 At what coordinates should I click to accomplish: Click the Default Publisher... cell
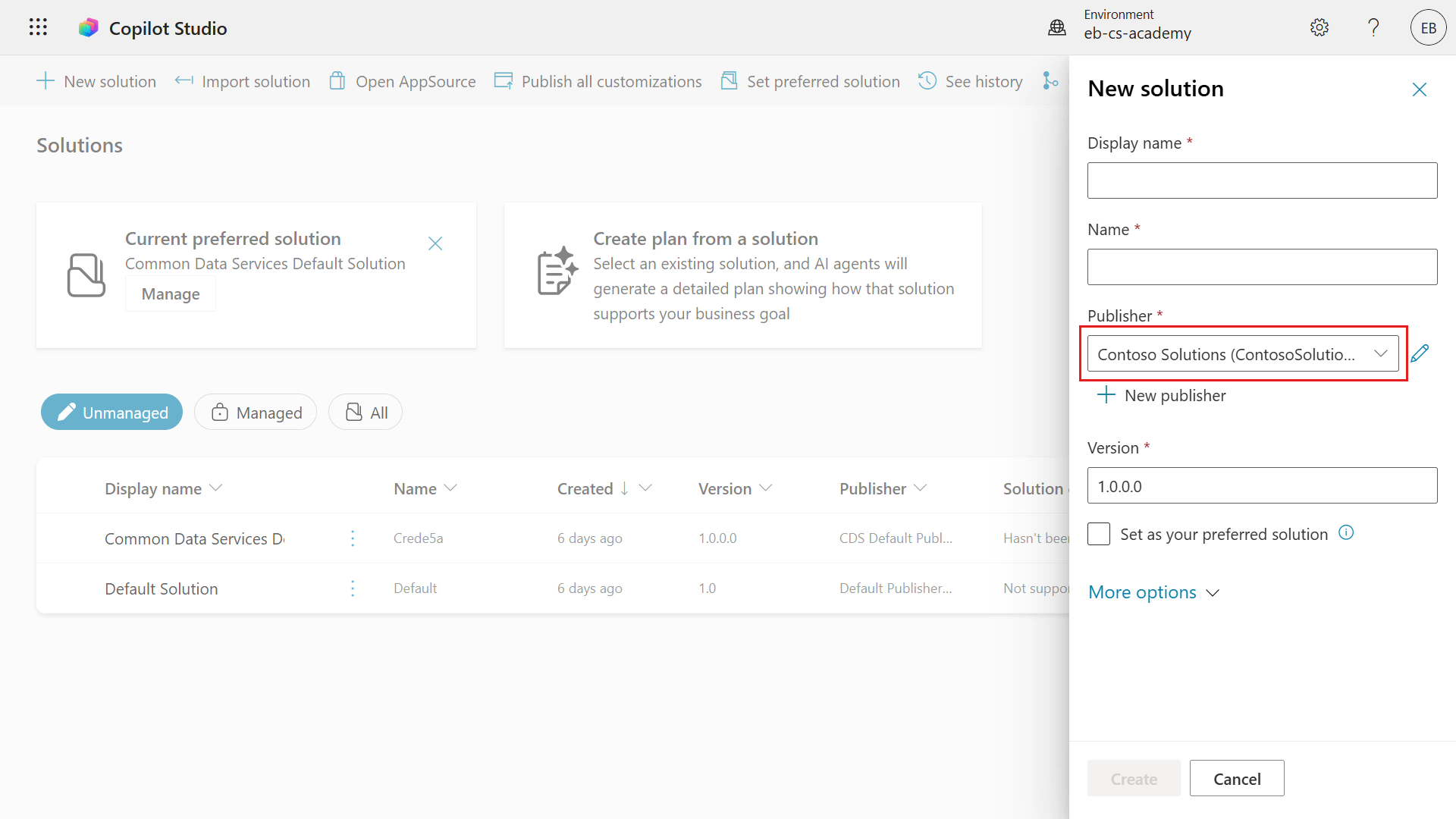(896, 588)
